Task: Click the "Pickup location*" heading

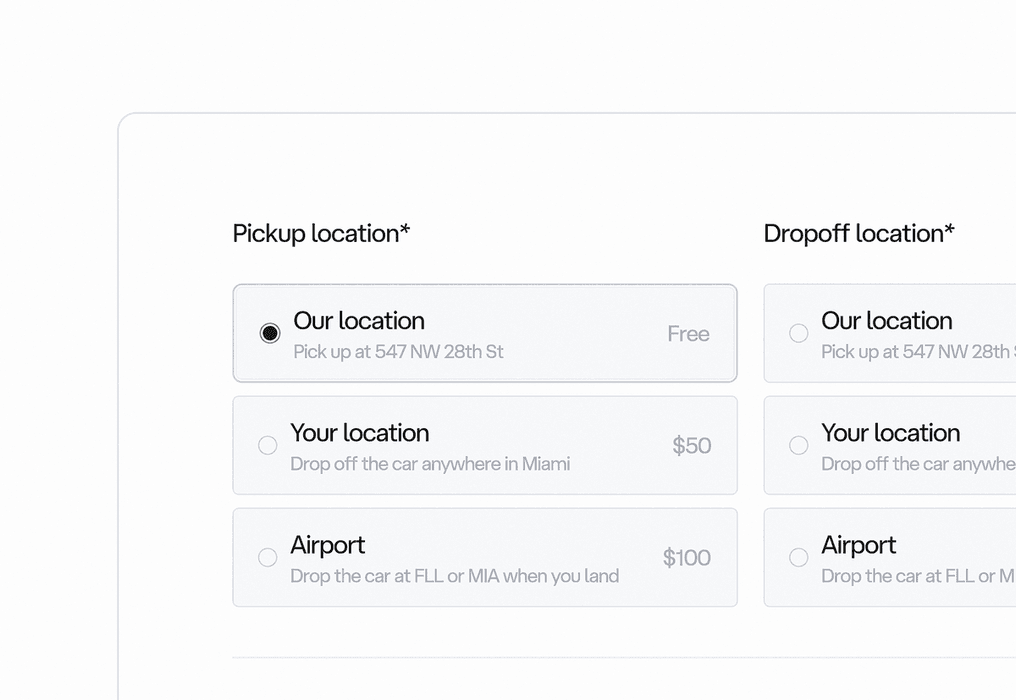Action: (321, 233)
